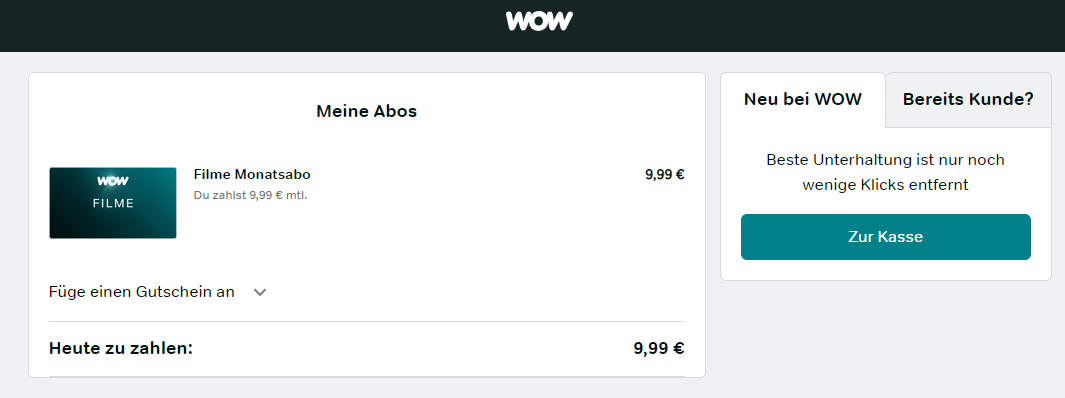Switch to the 'Bereits Kunde?' tab

pyautogui.click(x=968, y=100)
